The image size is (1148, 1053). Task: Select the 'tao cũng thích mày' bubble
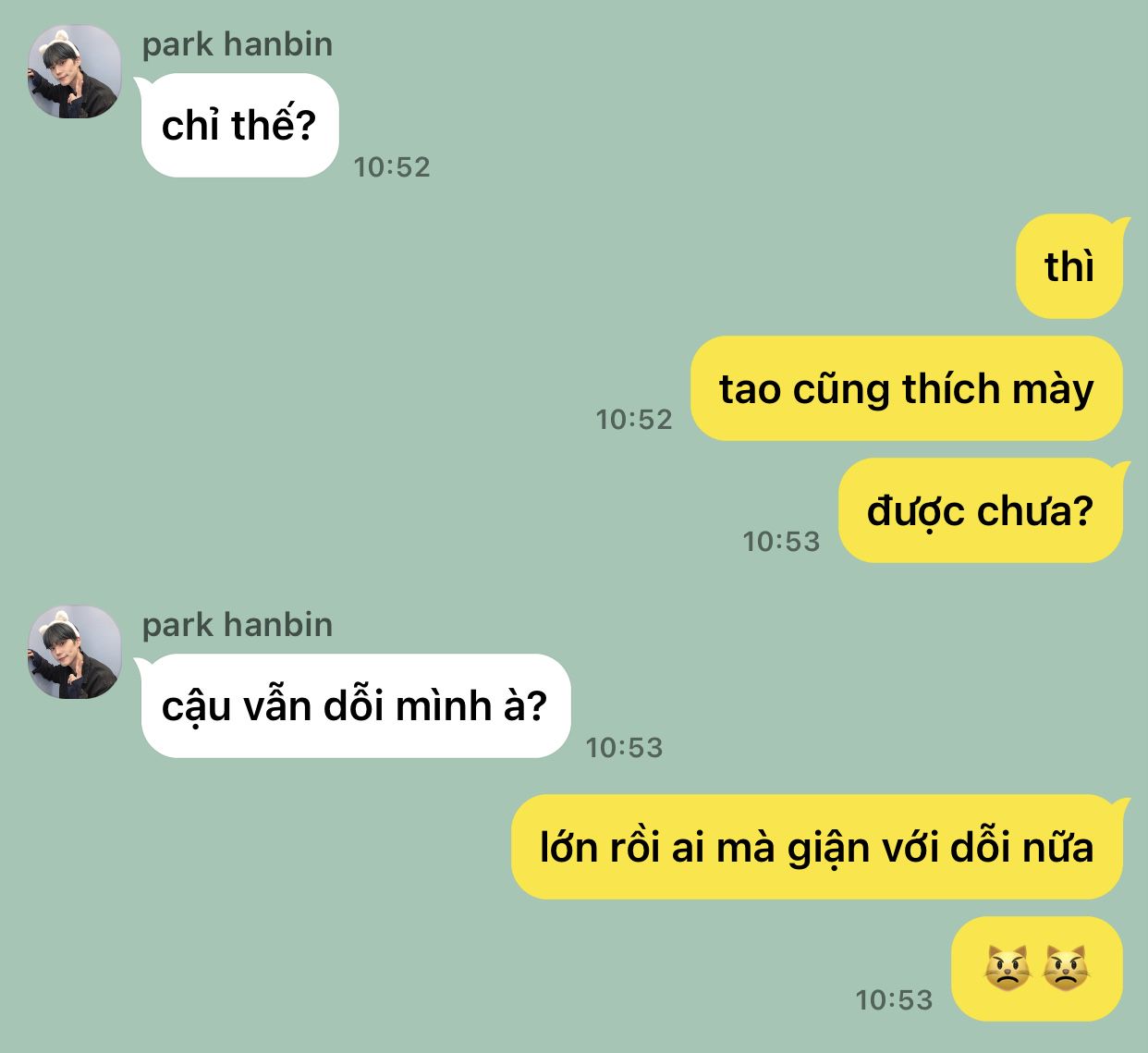(907, 388)
